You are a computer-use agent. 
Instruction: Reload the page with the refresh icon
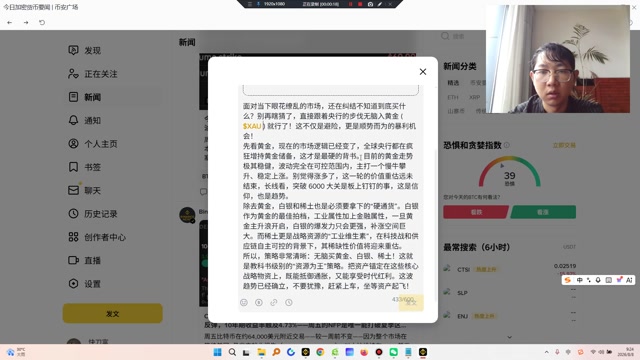42,22
